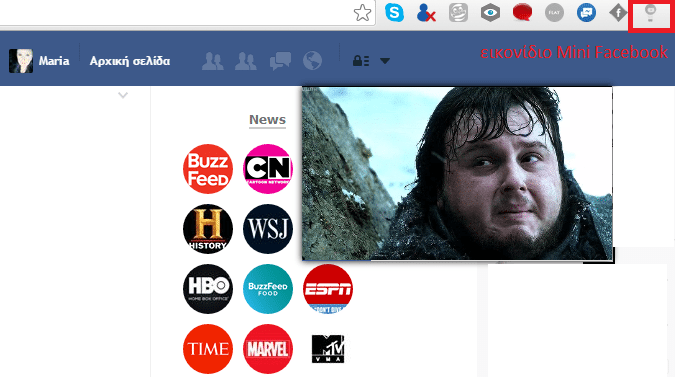Click the Mini Facebook extension icon
This screenshot has width=675, height=379.
point(650,13)
